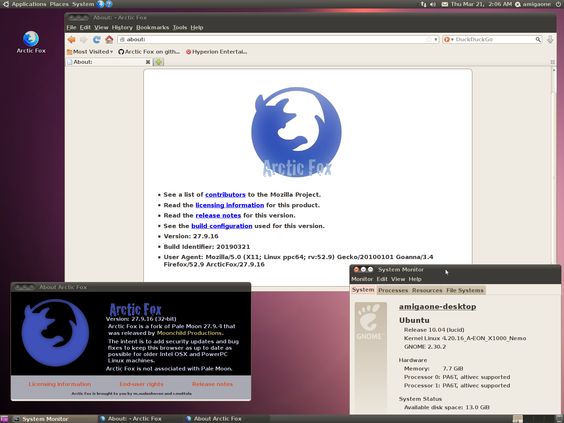Viewport: 564px width, 423px height.
Task: Switch to the Processes tab
Action: tap(393, 290)
